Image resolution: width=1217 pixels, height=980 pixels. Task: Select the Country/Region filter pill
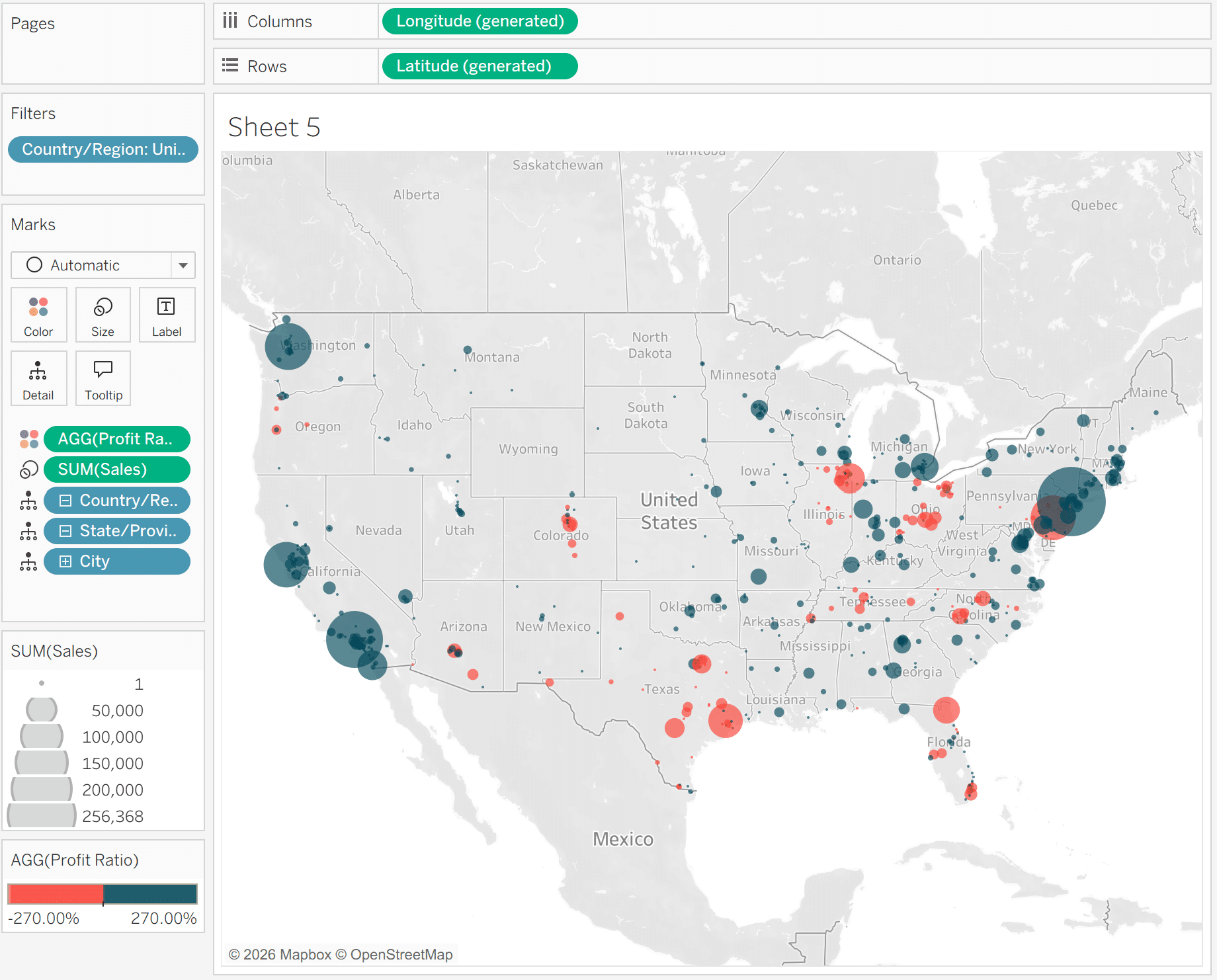coord(103,149)
